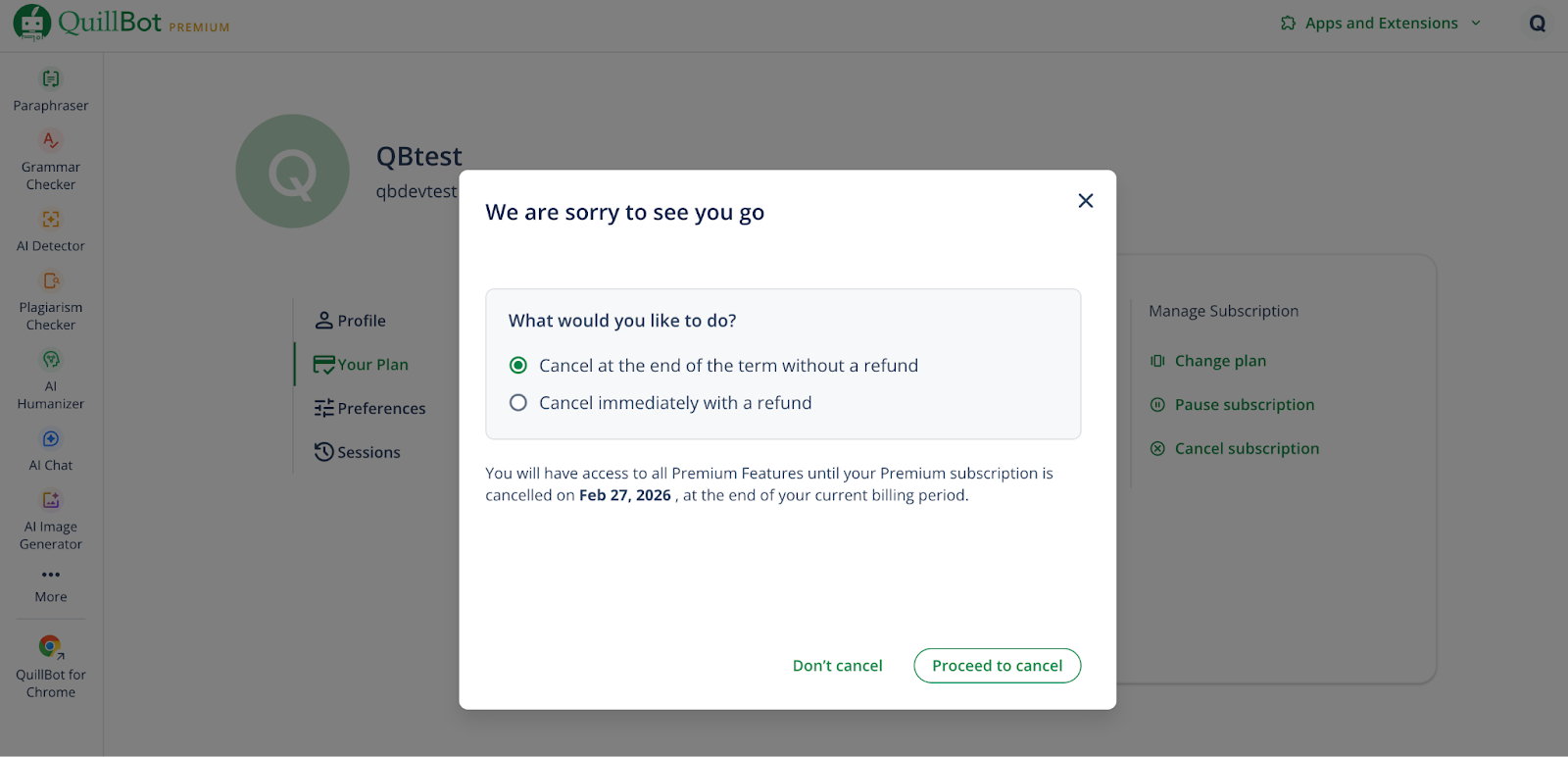Select cancel immediately with a refund

[518, 403]
